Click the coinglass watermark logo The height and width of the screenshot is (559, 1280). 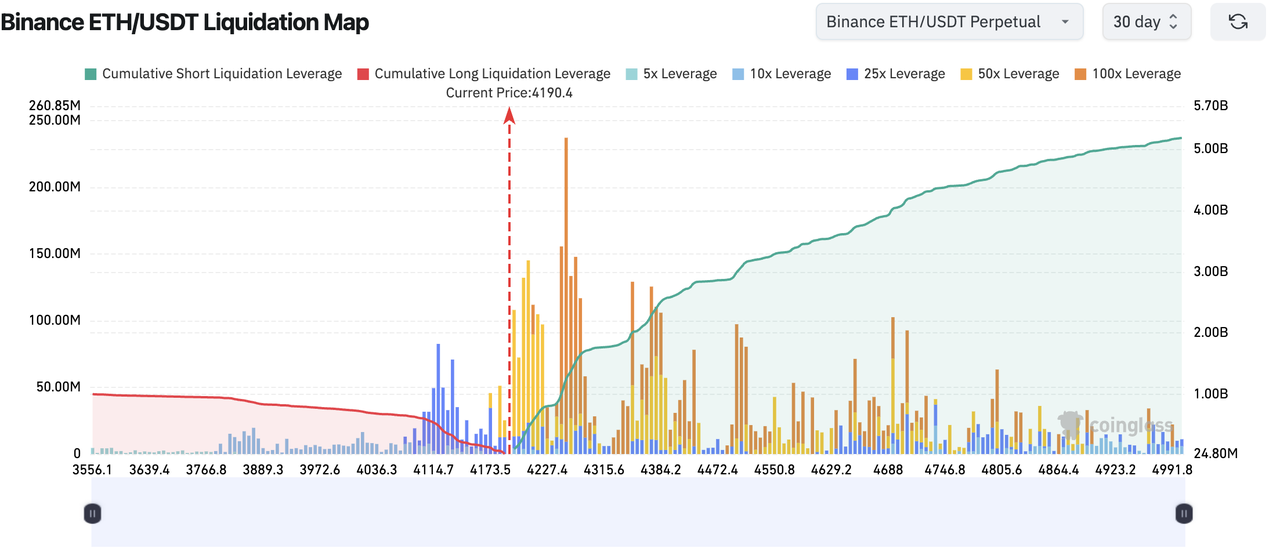point(1116,425)
